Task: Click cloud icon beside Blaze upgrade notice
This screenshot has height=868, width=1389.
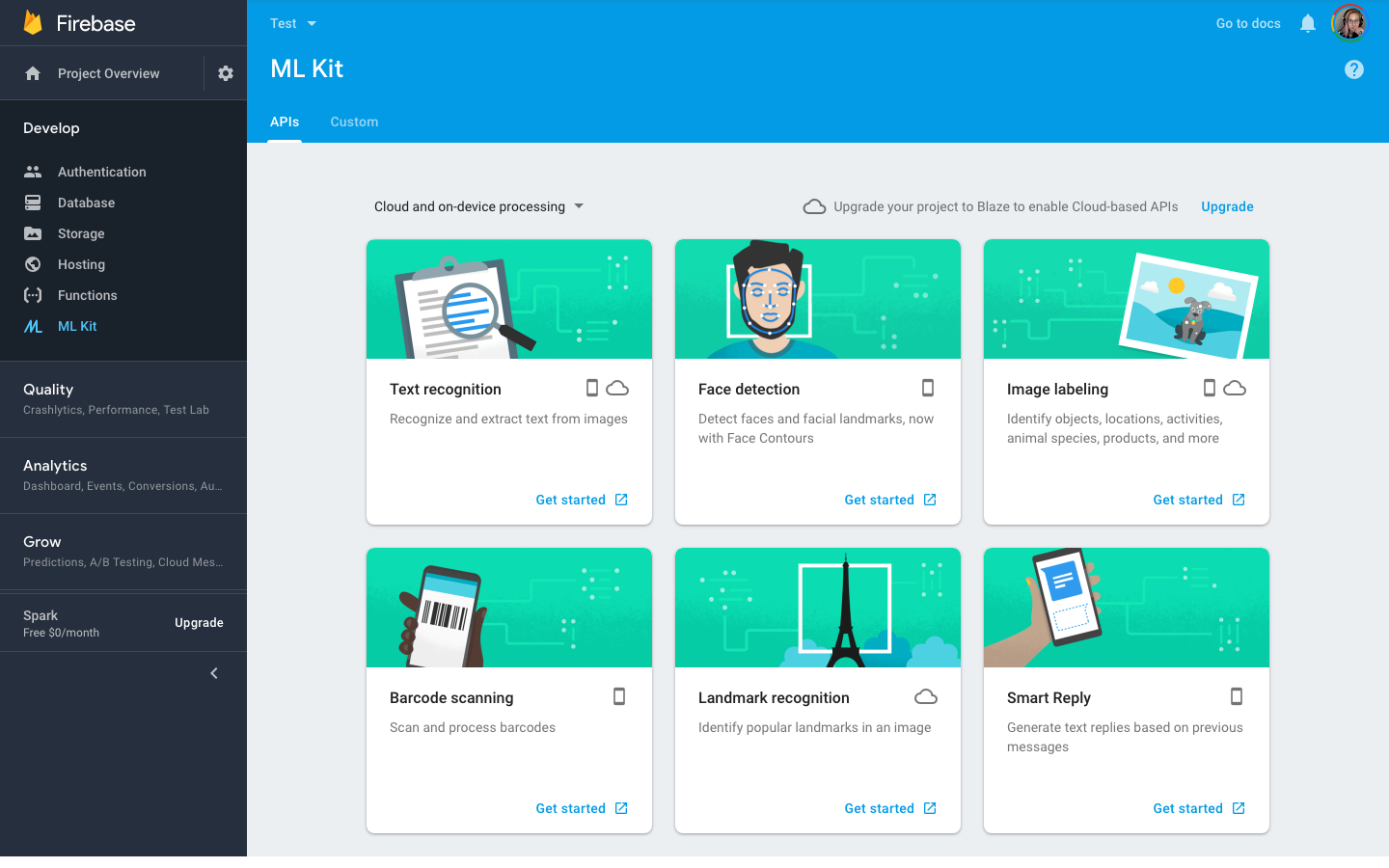Action: pos(814,206)
